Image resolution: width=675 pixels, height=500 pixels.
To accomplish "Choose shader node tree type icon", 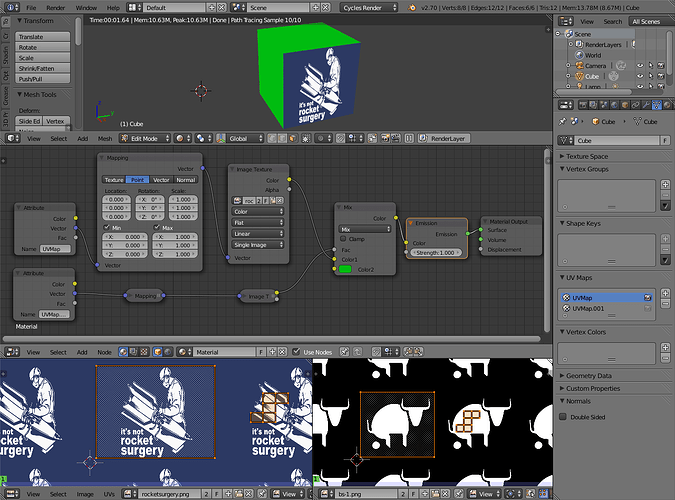I will coord(124,352).
